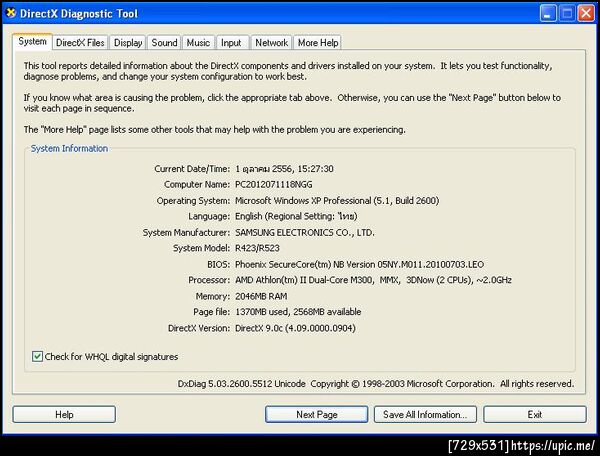Click the page file 1370MB used value
This screenshot has height=456, width=600.
pyautogui.click(x=298, y=312)
